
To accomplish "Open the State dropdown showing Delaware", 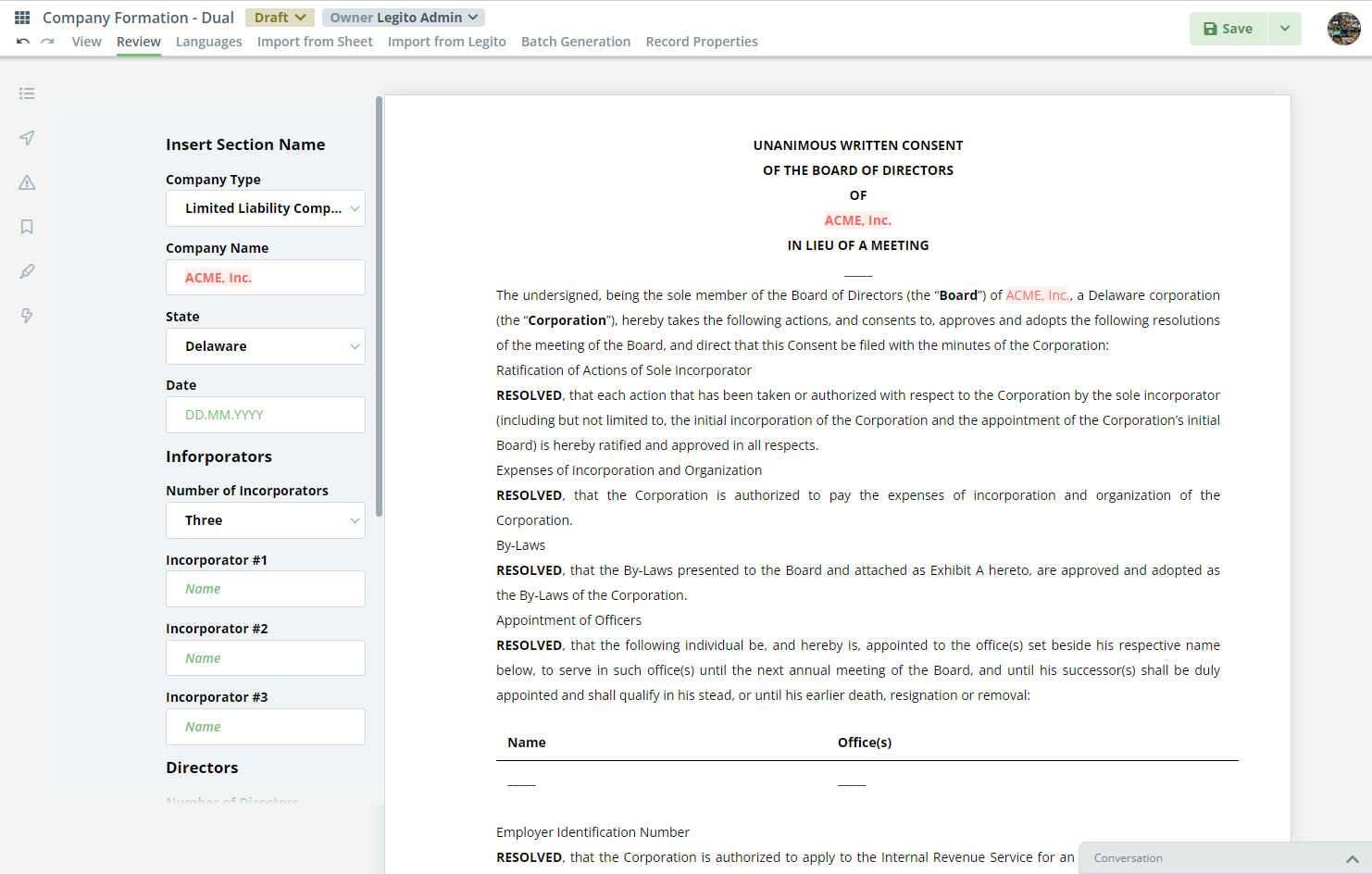I will tap(266, 346).
